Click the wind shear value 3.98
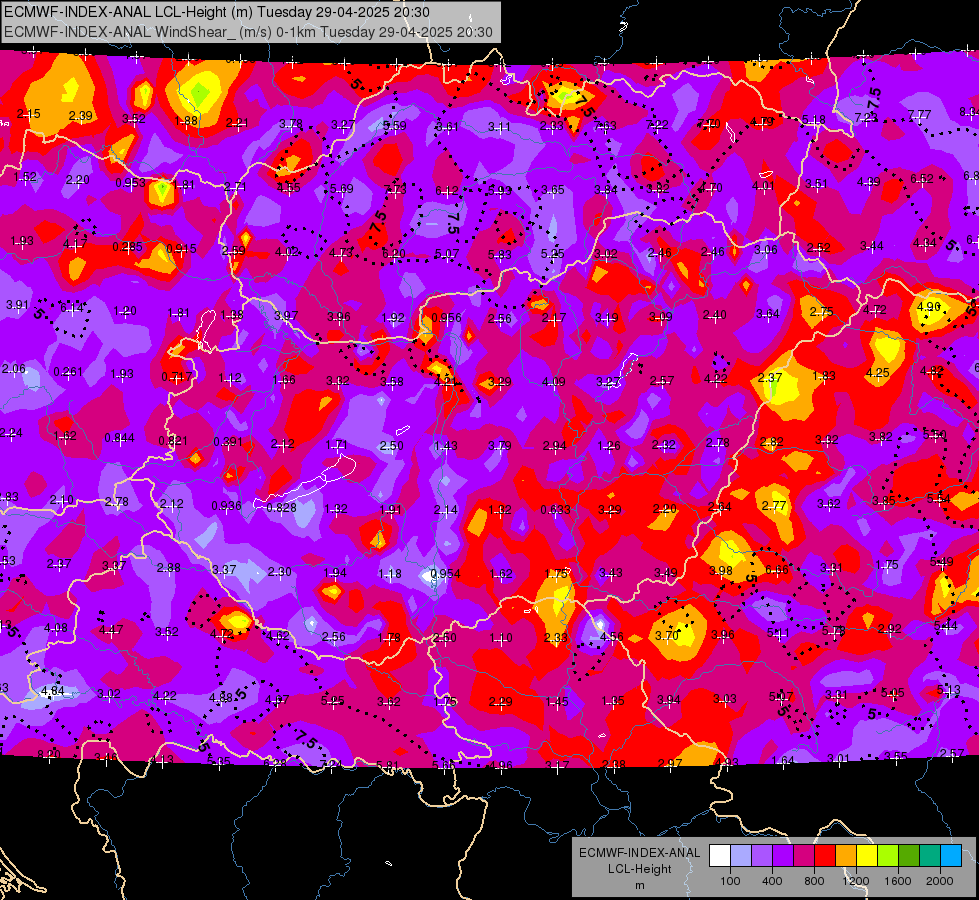The height and width of the screenshot is (900, 979). click(x=721, y=571)
